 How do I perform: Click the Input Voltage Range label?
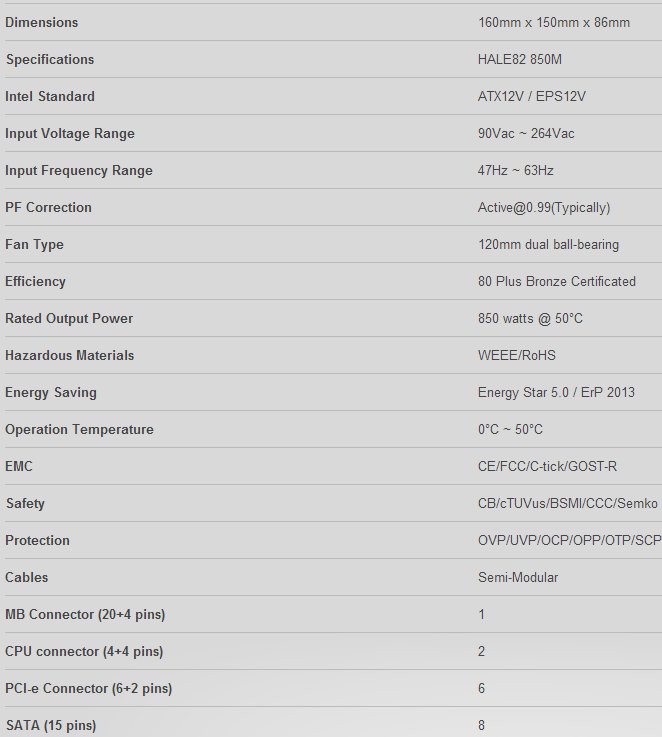70,133
